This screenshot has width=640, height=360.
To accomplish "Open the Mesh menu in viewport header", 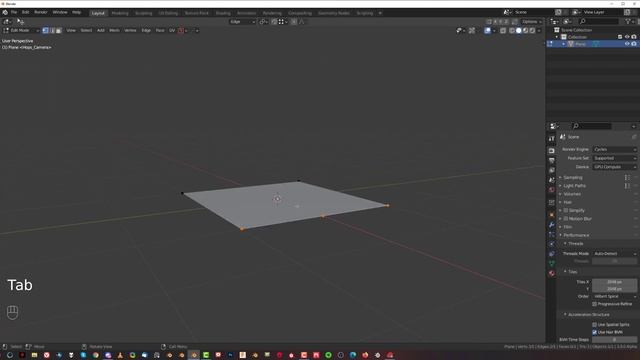I will 114,30.
